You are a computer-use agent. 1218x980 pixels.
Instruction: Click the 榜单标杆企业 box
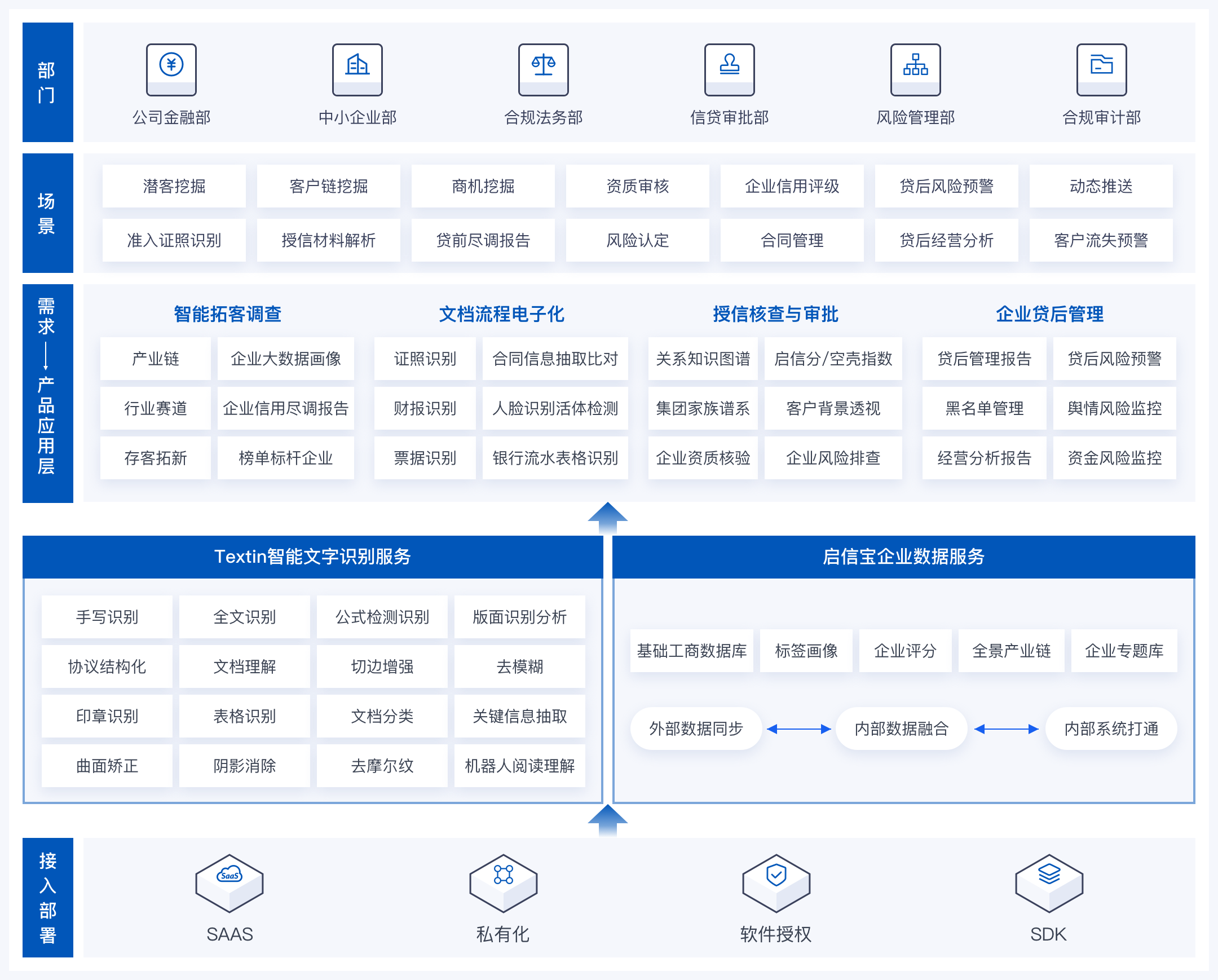click(286, 458)
